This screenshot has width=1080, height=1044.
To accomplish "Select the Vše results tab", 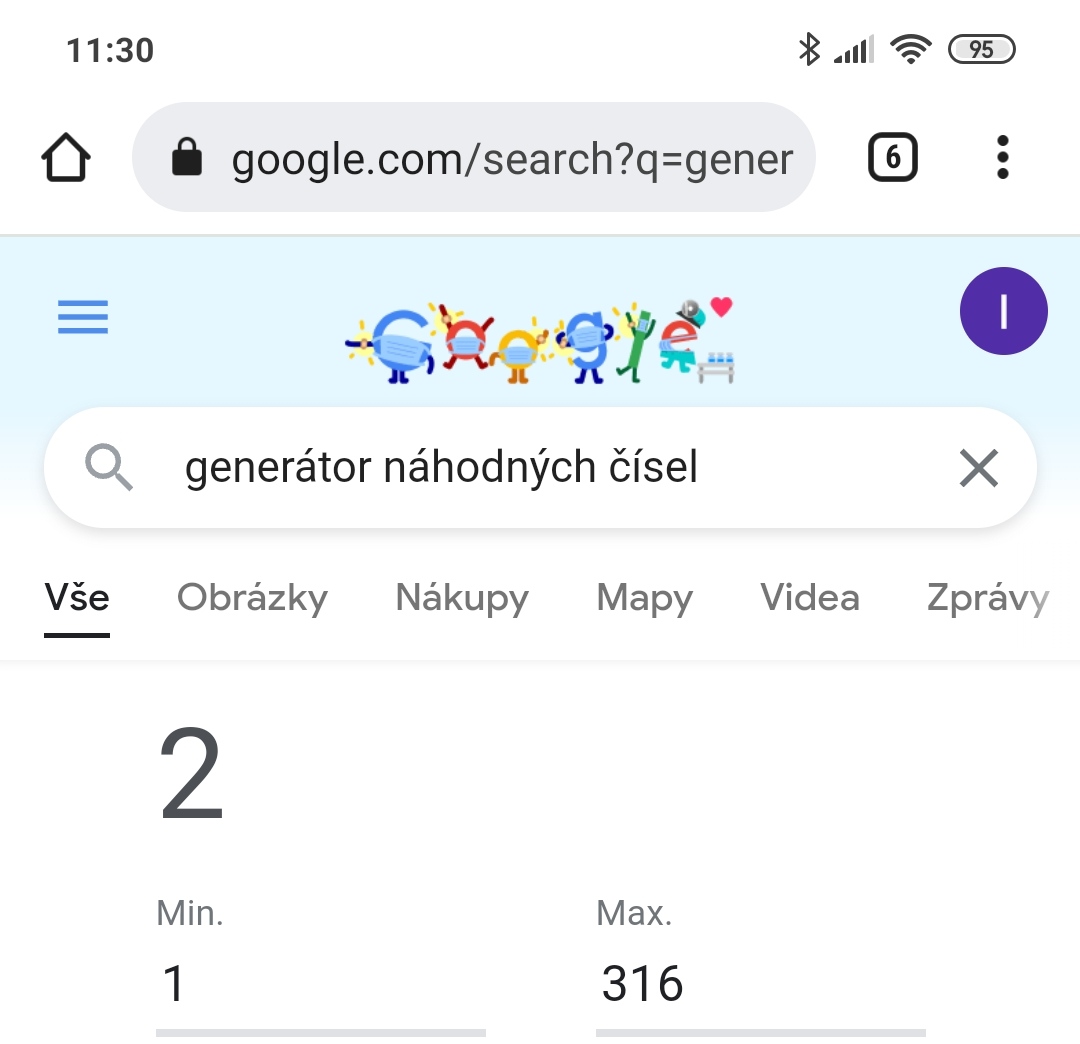I will [77, 598].
